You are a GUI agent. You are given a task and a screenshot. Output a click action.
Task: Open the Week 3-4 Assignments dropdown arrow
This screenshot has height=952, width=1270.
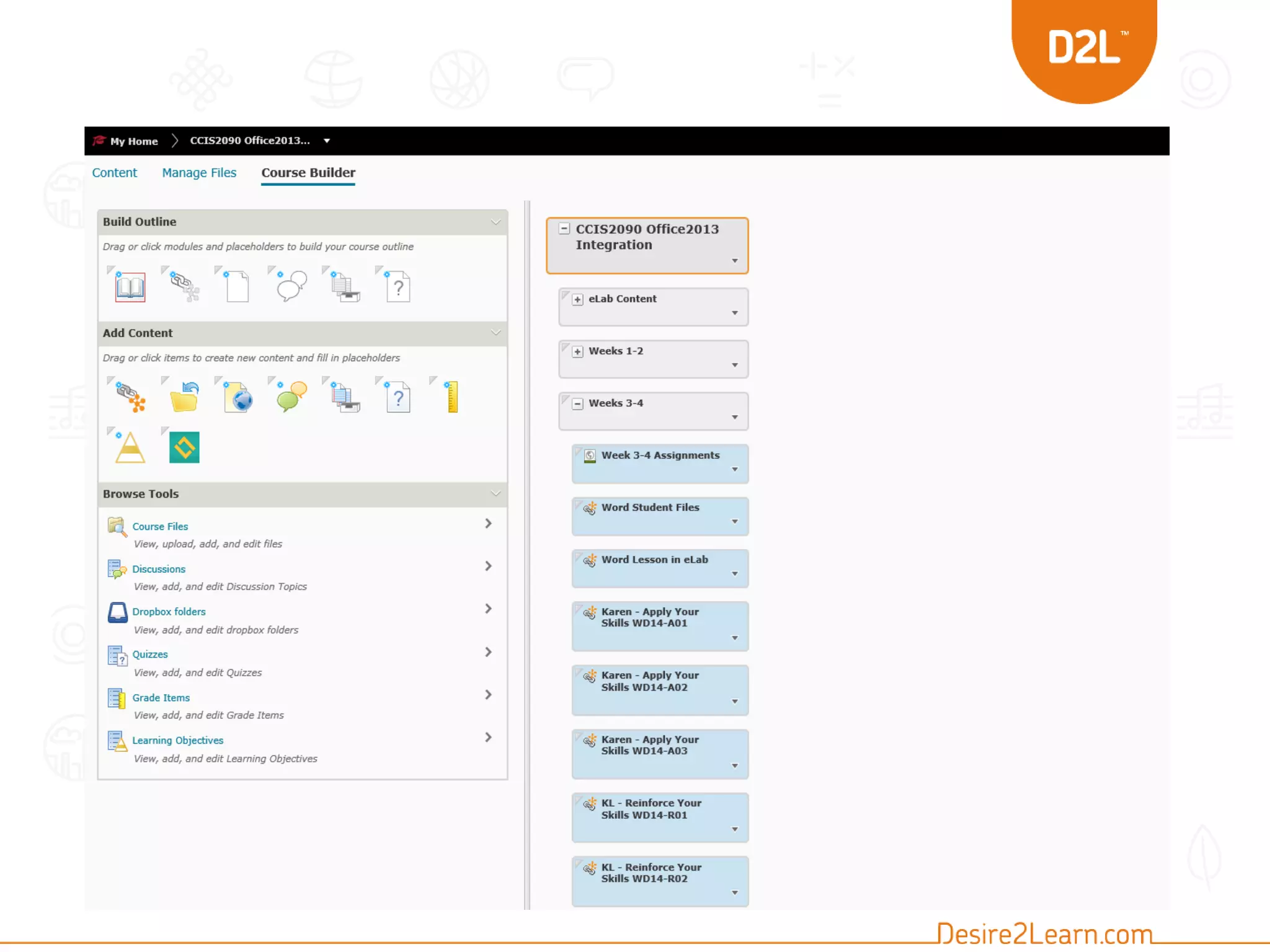[735, 470]
